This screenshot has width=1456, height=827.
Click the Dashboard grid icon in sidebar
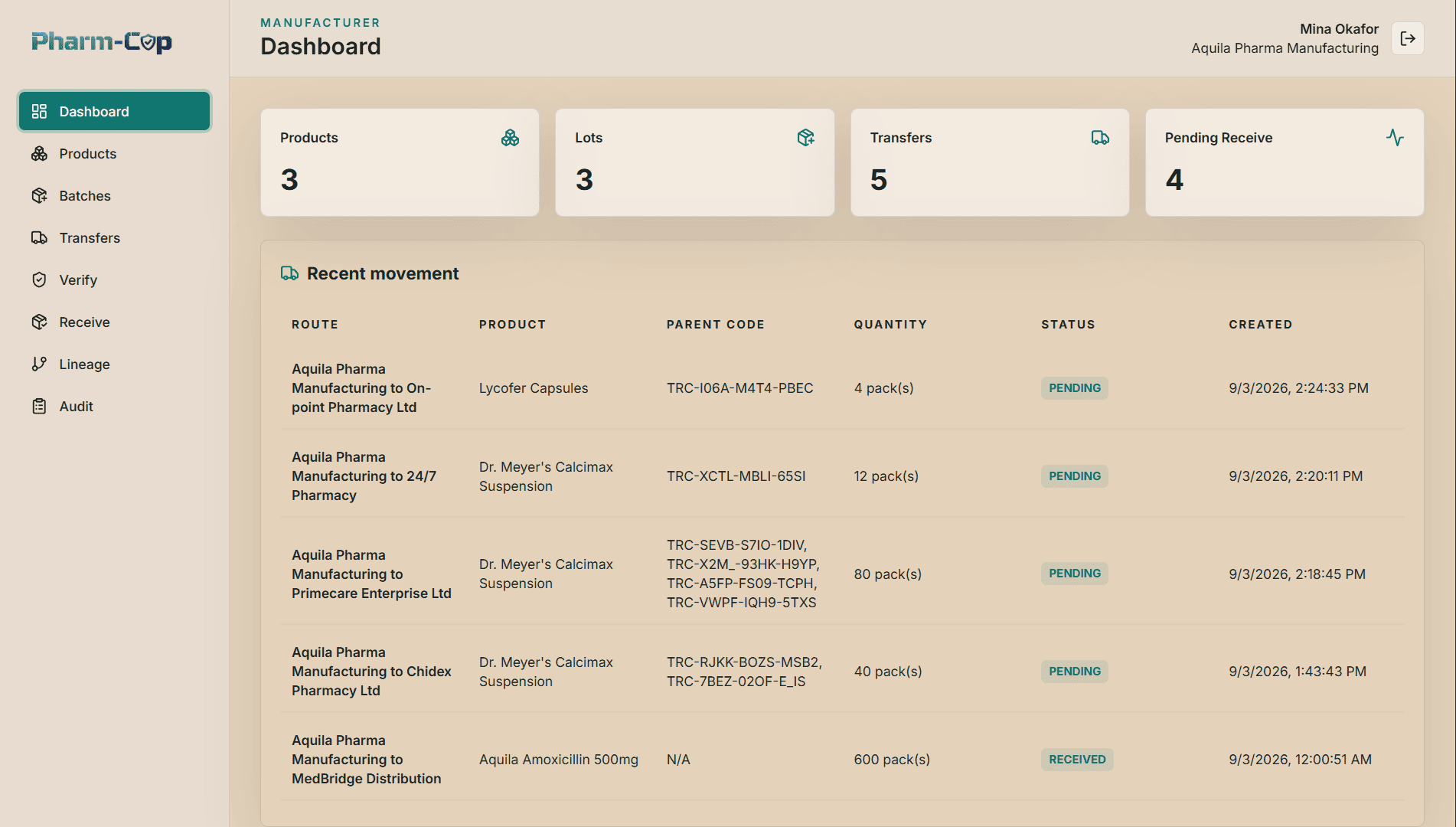39,112
